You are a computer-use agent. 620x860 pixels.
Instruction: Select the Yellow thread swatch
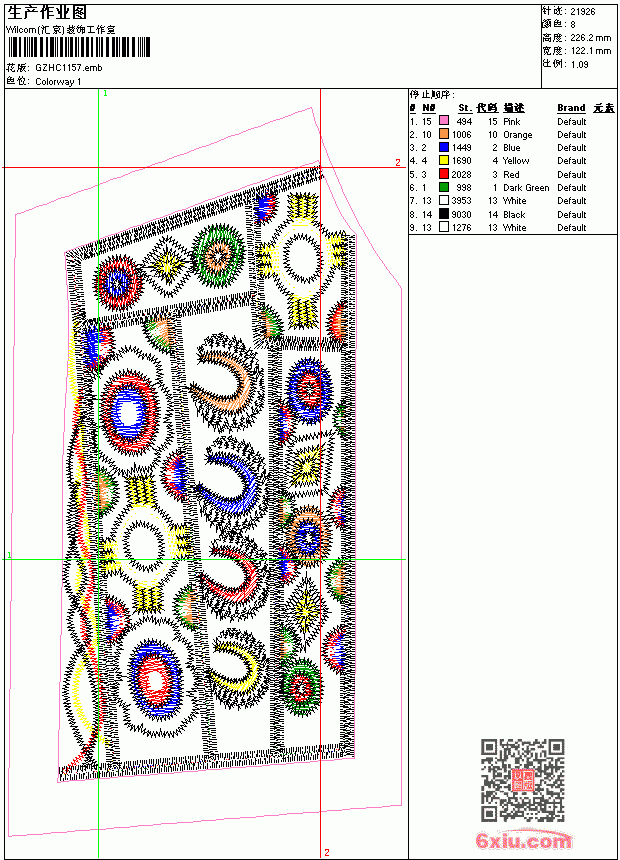(x=443, y=160)
